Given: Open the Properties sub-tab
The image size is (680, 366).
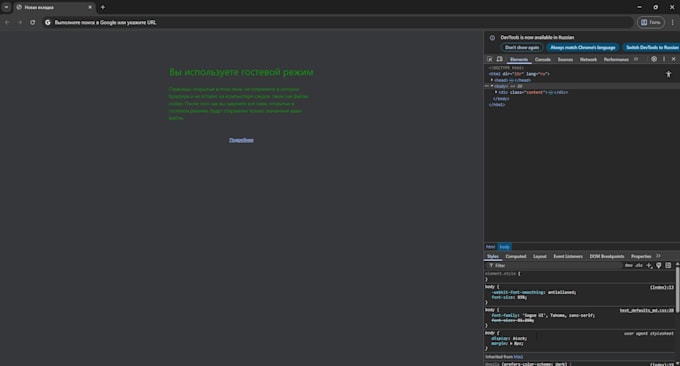Looking at the screenshot, I should pos(641,256).
